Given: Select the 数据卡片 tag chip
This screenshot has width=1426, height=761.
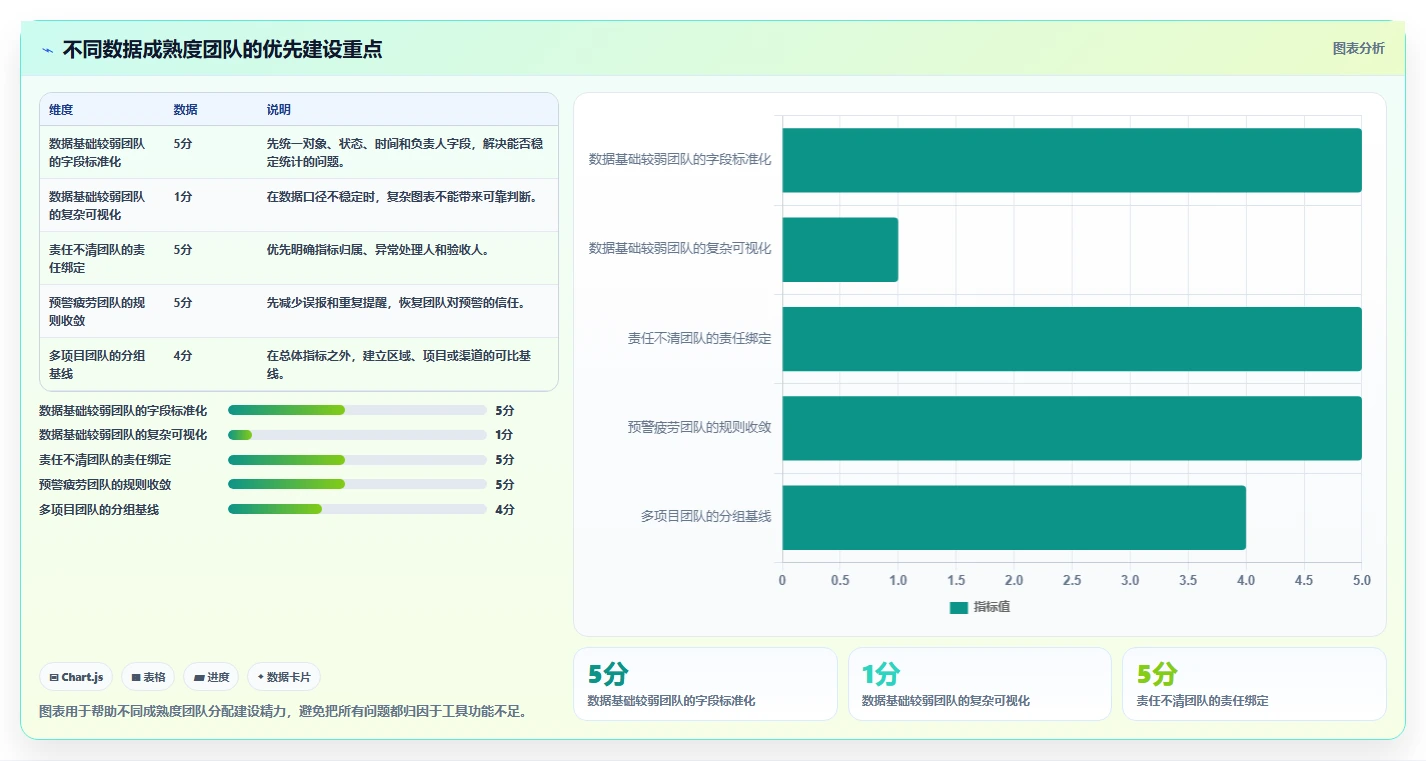Looking at the screenshot, I should tap(284, 677).
